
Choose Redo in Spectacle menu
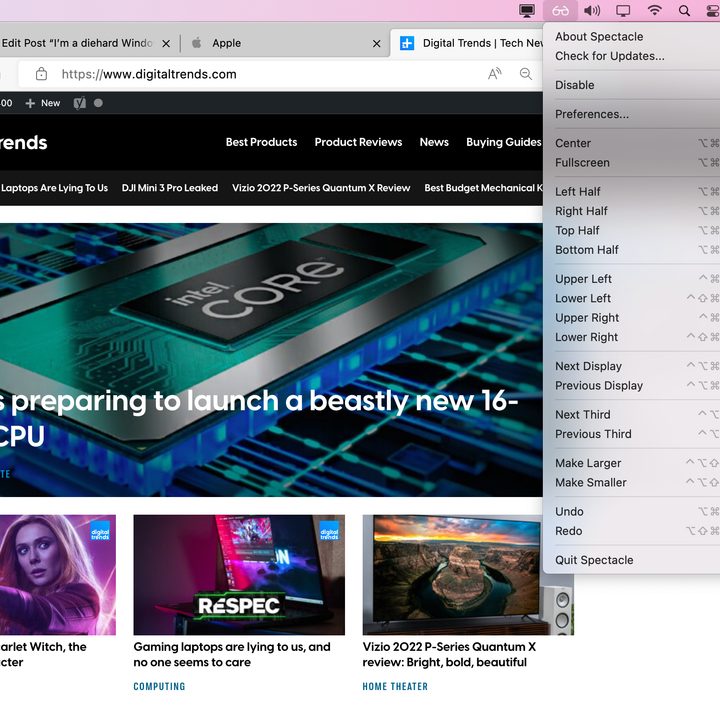click(631, 531)
